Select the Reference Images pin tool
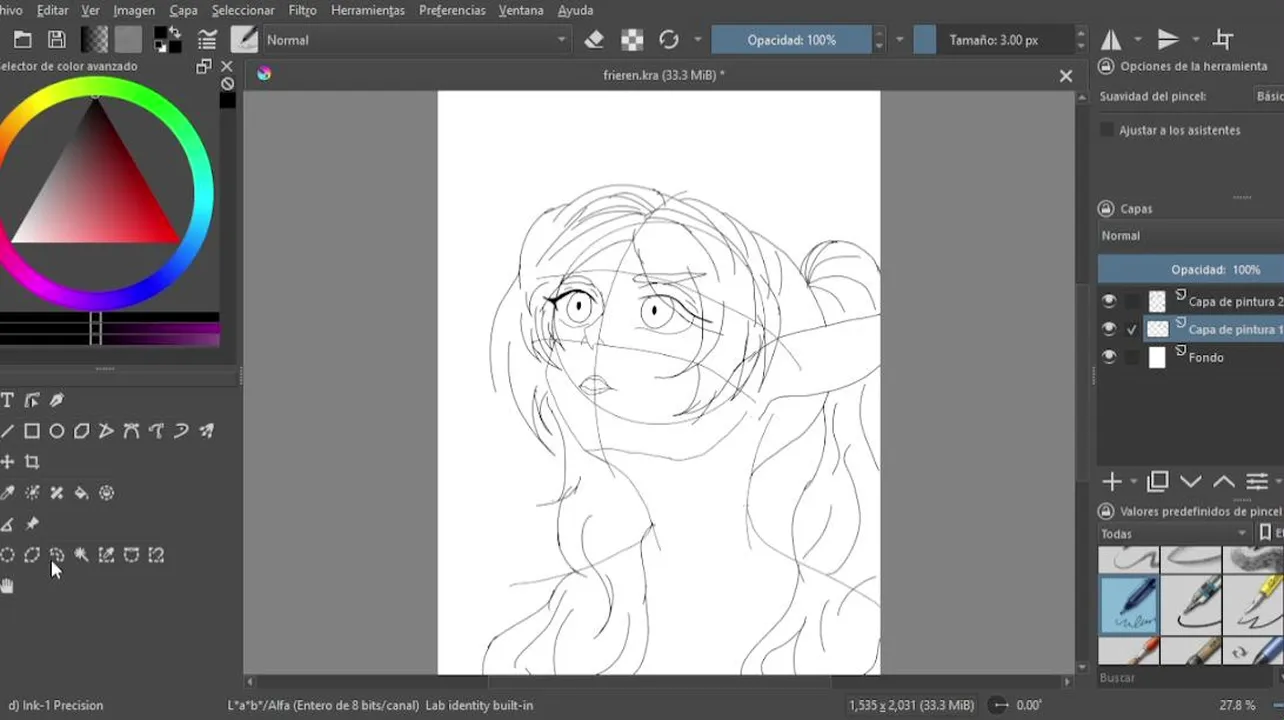Image resolution: width=1284 pixels, height=720 pixels. tap(32, 524)
